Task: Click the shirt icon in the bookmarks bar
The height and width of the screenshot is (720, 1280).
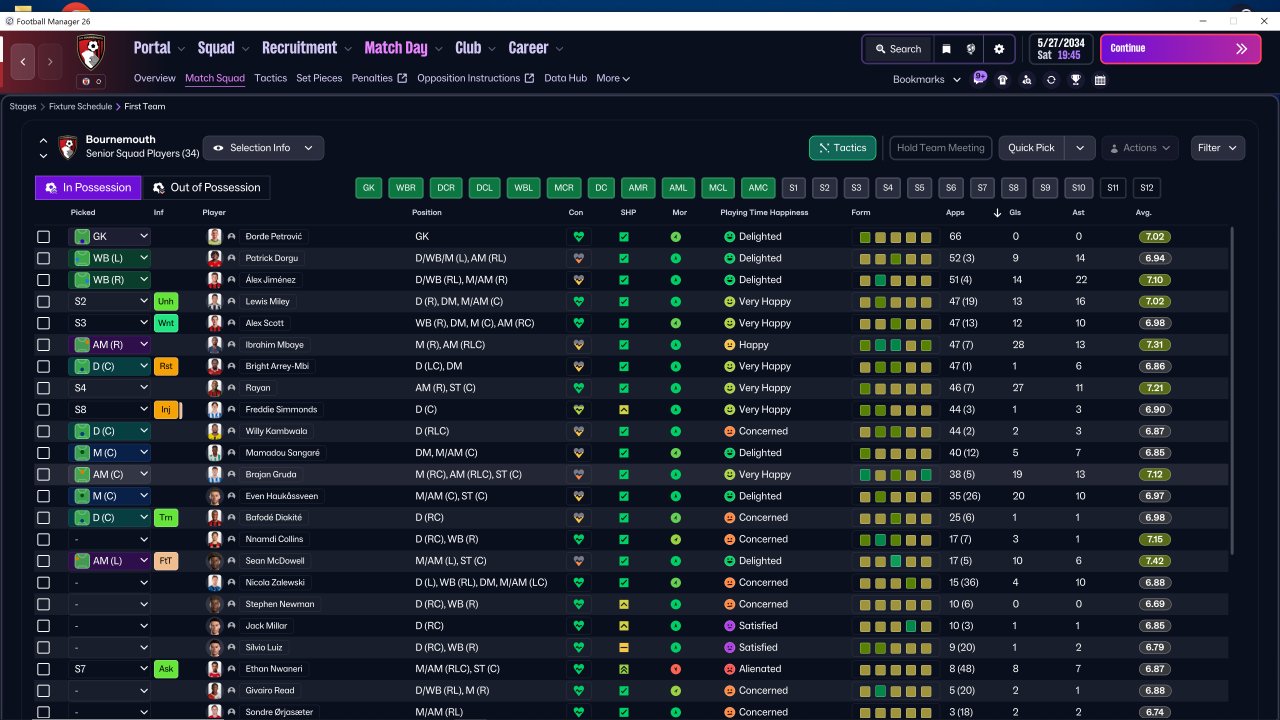Action: pyautogui.click(x=1003, y=80)
